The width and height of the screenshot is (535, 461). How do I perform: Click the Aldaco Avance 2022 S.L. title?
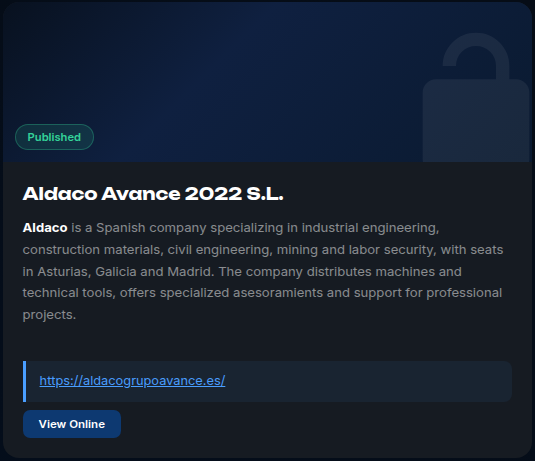[153, 193]
